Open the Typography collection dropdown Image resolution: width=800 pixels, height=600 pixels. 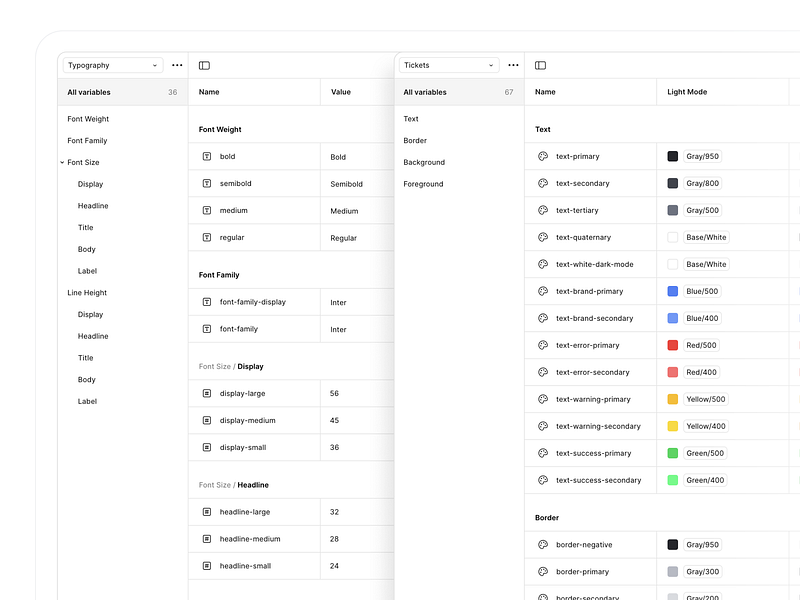click(x=113, y=65)
